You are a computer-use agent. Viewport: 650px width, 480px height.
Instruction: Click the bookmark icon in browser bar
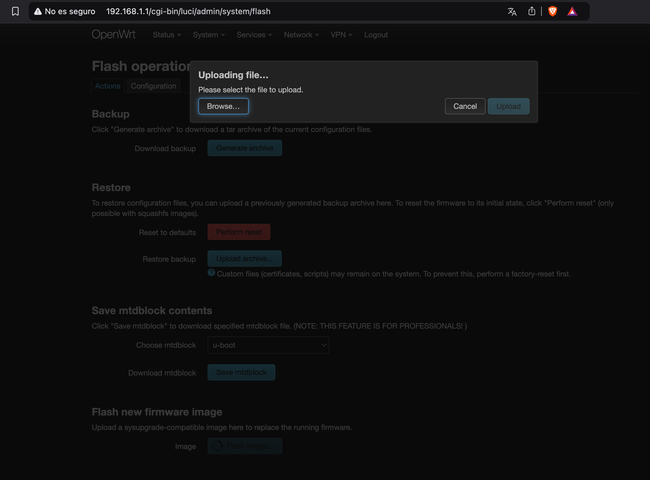[x=15, y=11]
